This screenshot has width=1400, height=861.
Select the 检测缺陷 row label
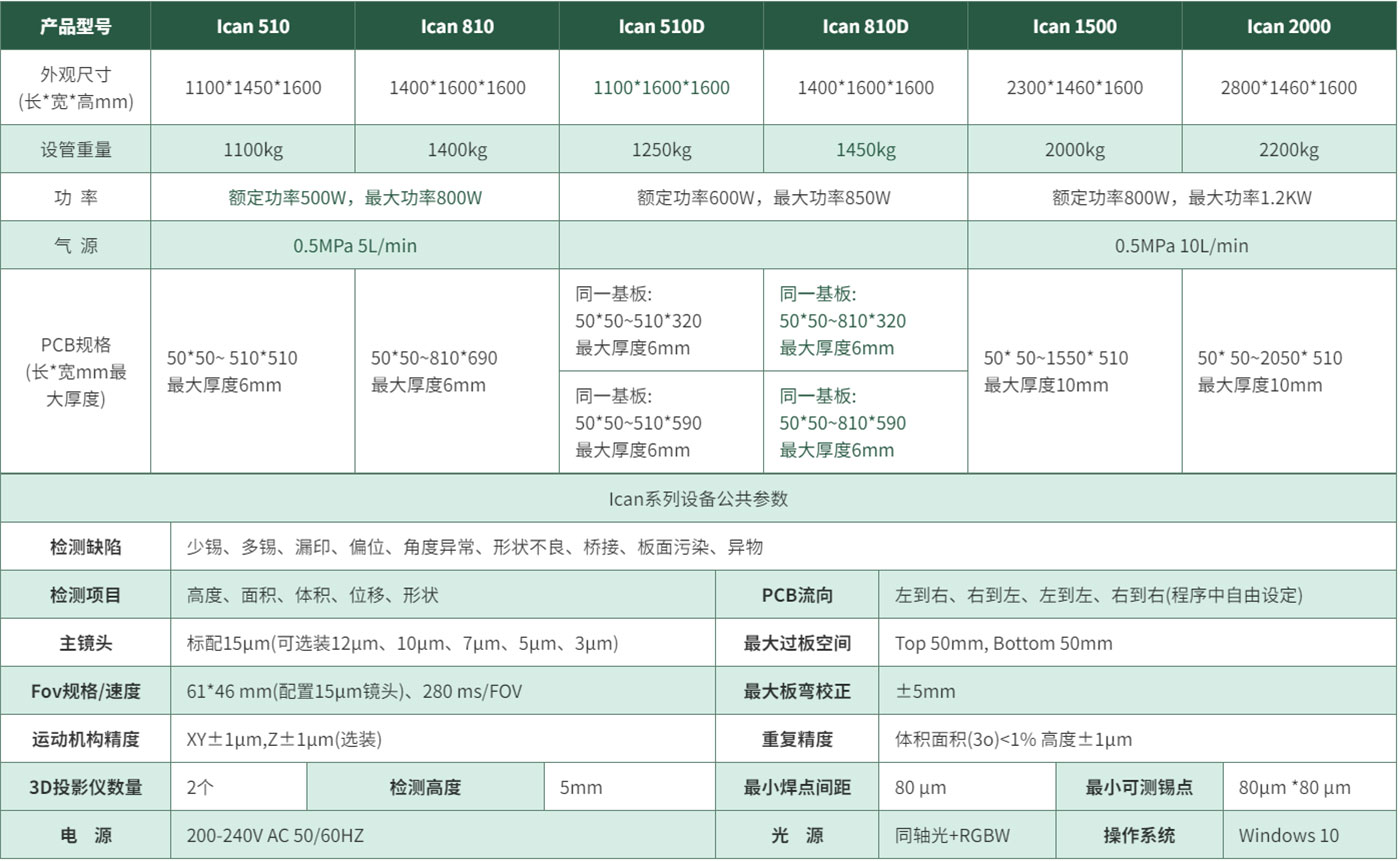pyautogui.click(x=85, y=547)
